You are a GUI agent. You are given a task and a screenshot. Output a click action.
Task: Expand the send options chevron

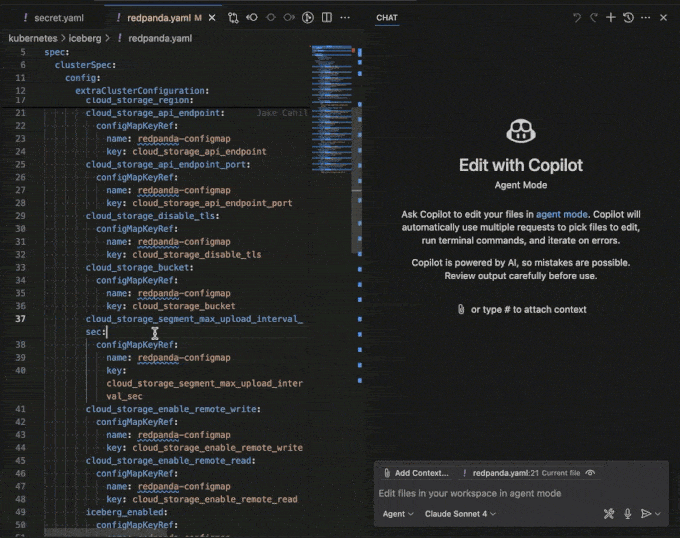click(x=658, y=514)
